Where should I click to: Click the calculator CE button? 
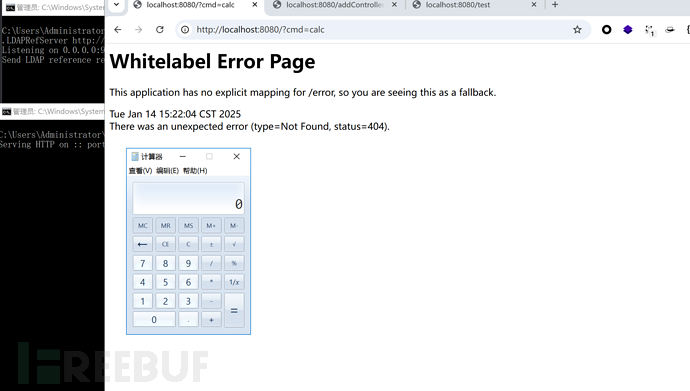pos(165,244)
